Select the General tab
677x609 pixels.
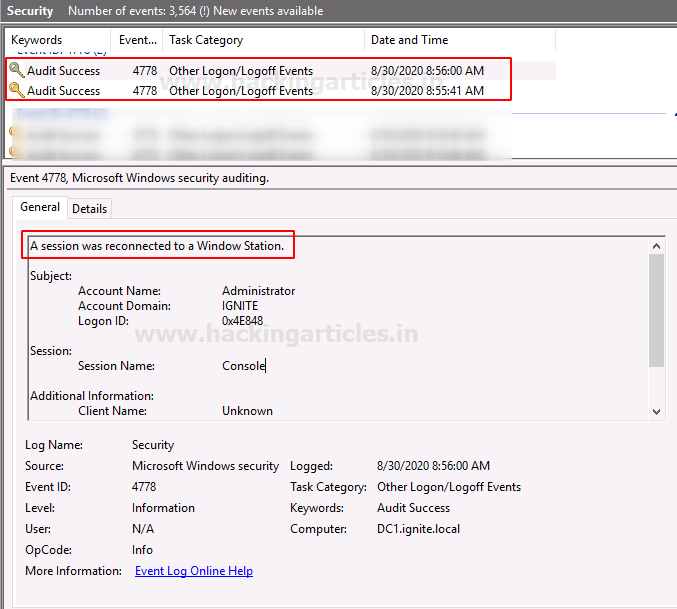click(x=40, y=207)
